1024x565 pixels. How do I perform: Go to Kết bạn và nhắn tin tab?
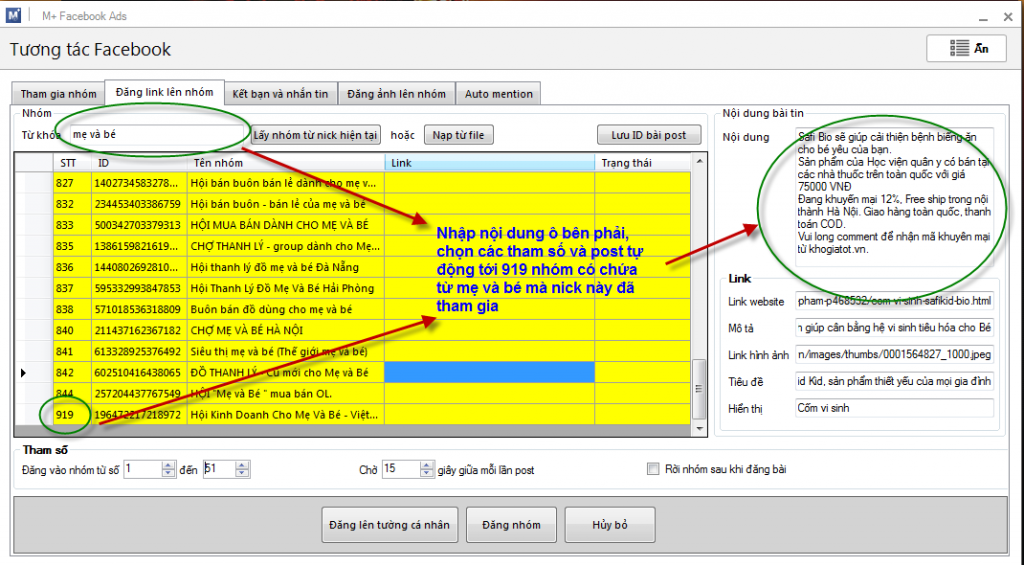[x=280, y=93]
